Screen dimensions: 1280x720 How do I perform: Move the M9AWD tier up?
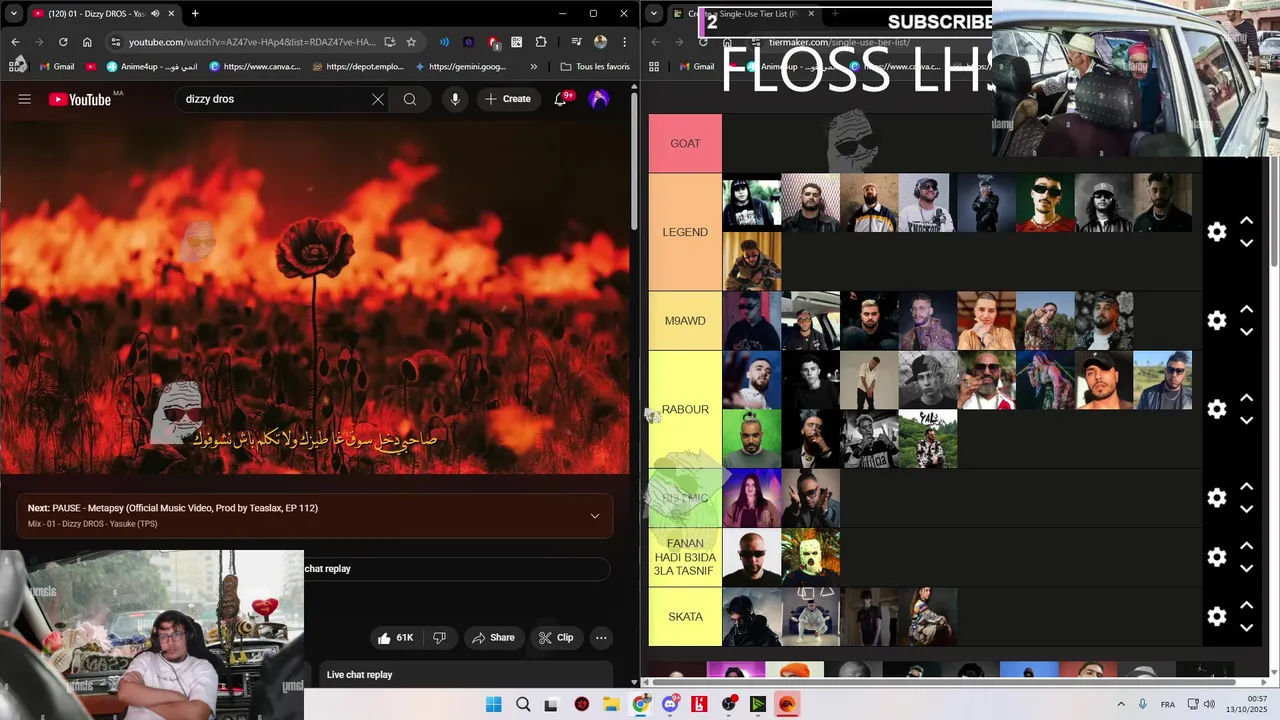(1247, 309)
